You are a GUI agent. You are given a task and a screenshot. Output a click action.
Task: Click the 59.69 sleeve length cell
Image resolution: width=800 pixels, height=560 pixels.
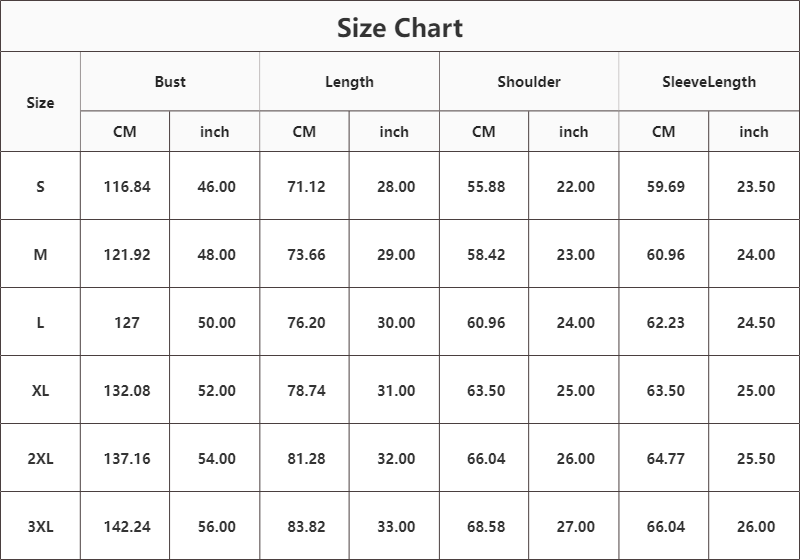point(665,187)
